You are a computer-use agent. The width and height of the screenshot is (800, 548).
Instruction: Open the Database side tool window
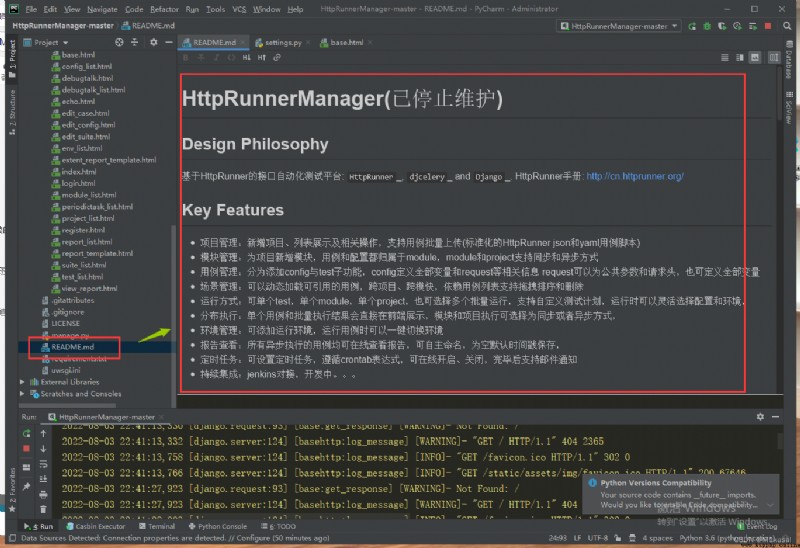pyautogui.click(x=789, y=59)
